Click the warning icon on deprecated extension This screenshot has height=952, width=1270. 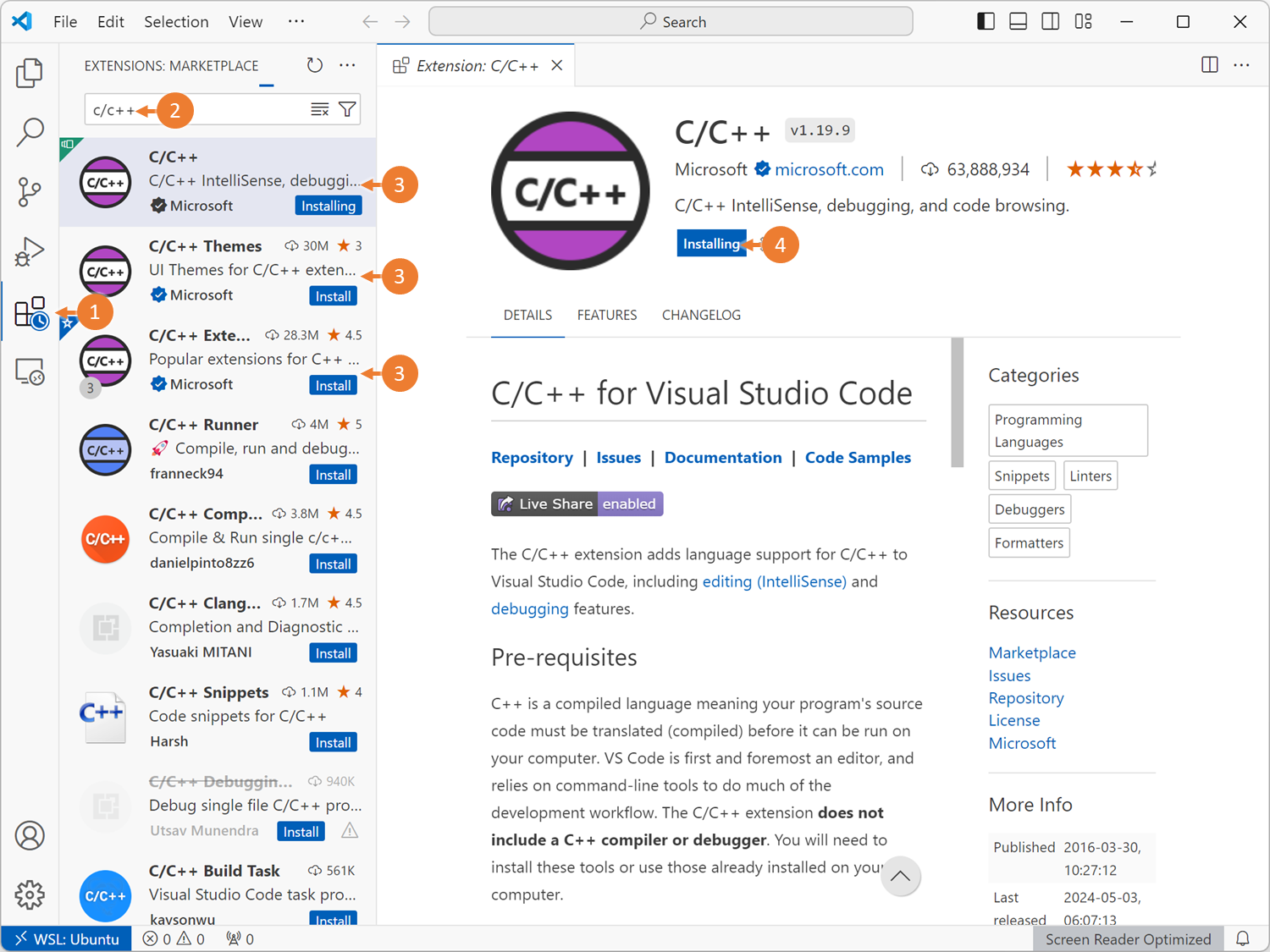(x=350, y=831)
